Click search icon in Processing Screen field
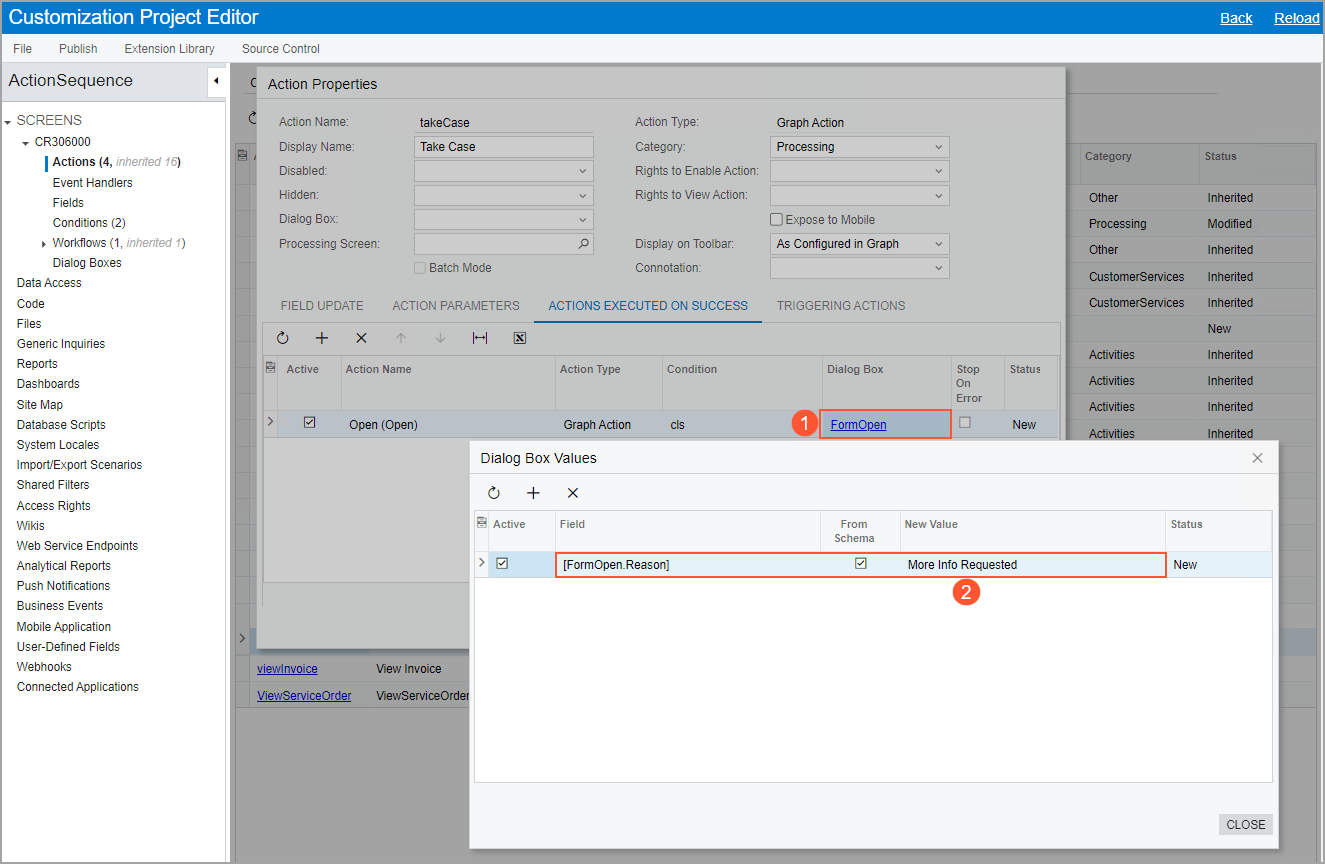1325x864 pixels. [x=584, y=243]
